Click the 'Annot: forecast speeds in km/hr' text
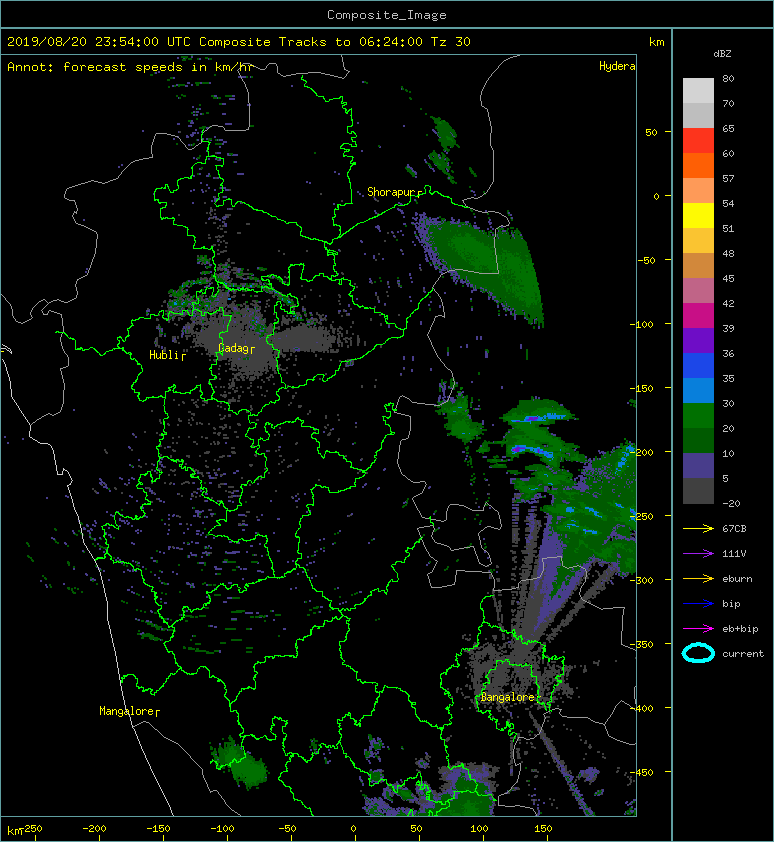774x842 pixels. coord(130,67)
